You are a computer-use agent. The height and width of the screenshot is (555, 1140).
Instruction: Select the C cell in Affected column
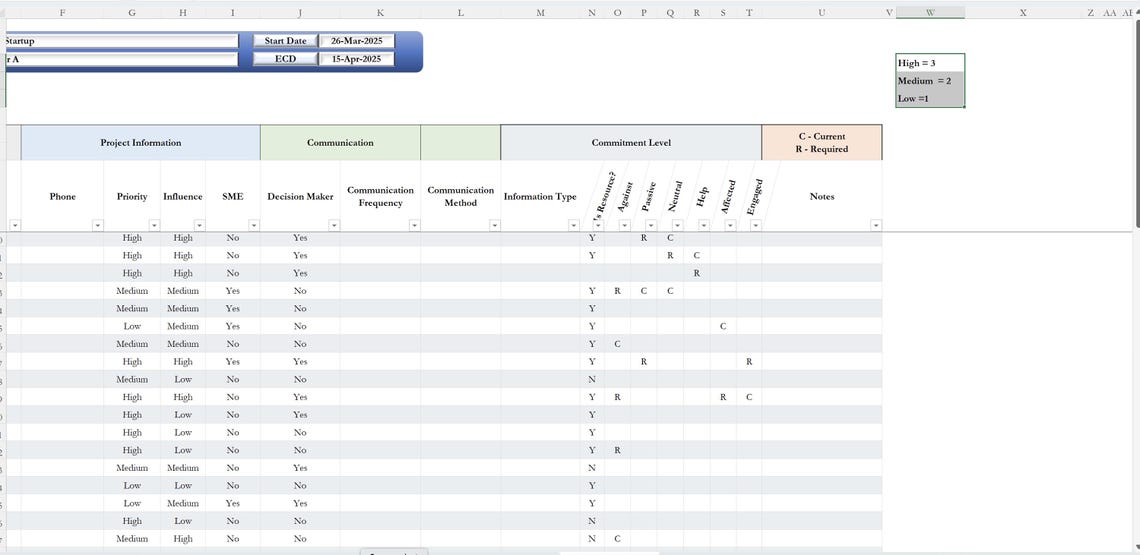pos(723,326)
